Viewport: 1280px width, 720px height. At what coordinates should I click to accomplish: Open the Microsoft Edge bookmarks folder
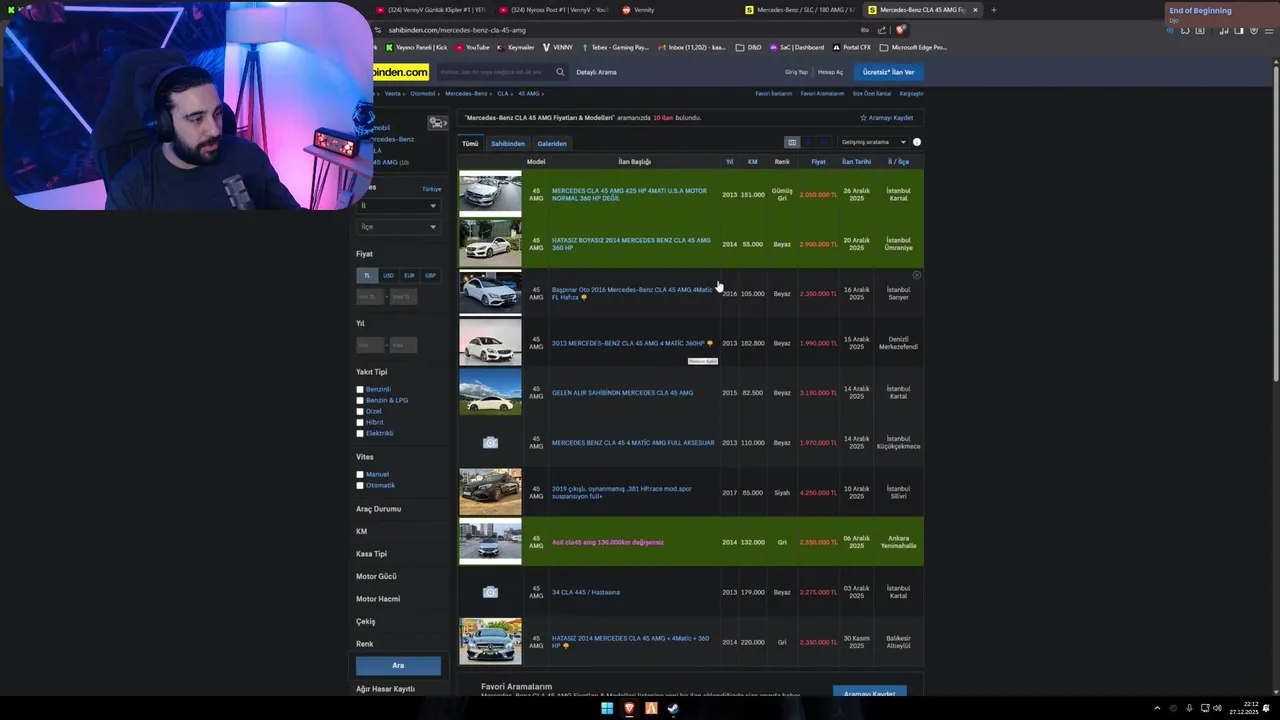pyautogui.click(x=913, y=47)
